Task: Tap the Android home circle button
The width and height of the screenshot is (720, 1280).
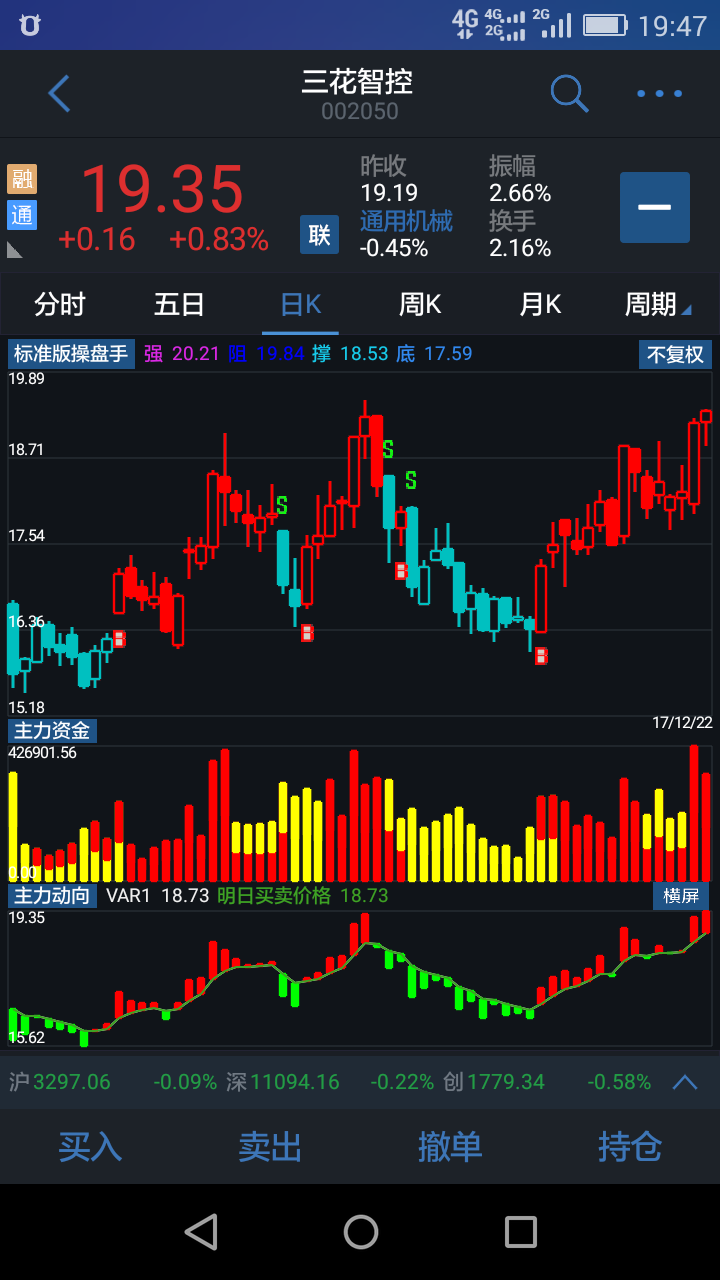Action: coord(361,1232)
